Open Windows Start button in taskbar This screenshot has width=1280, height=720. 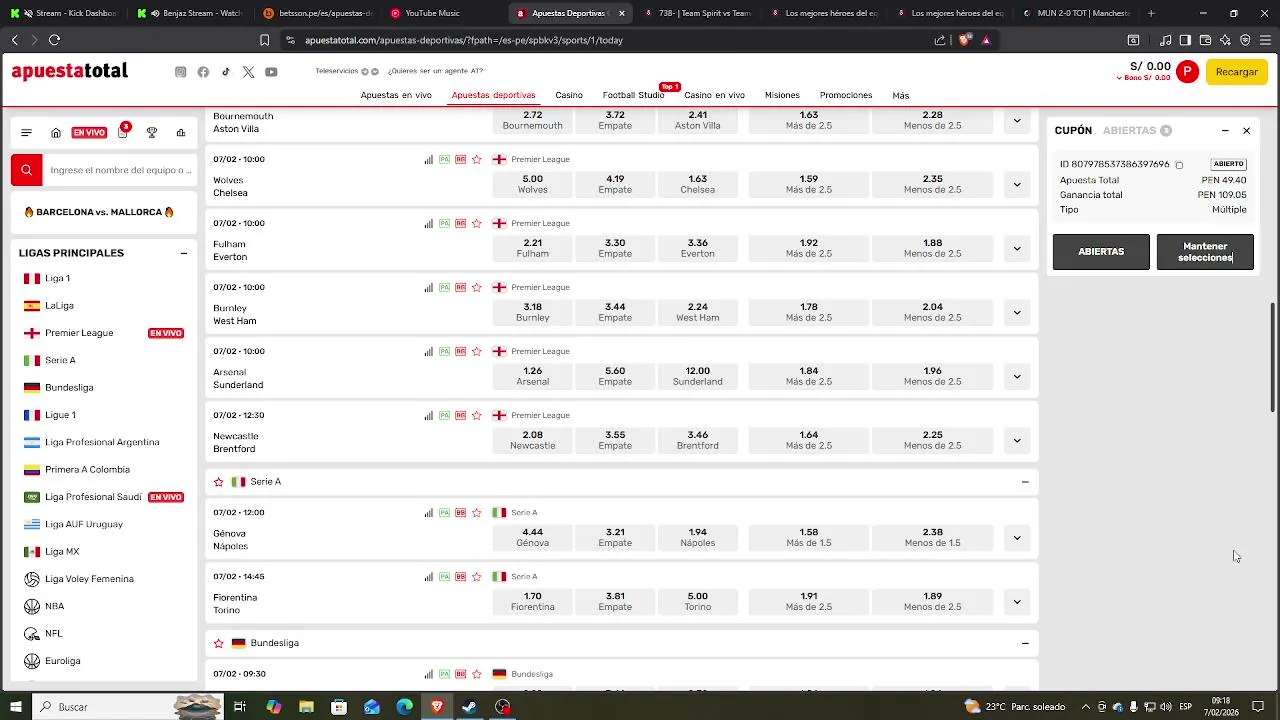pos(16,707)
